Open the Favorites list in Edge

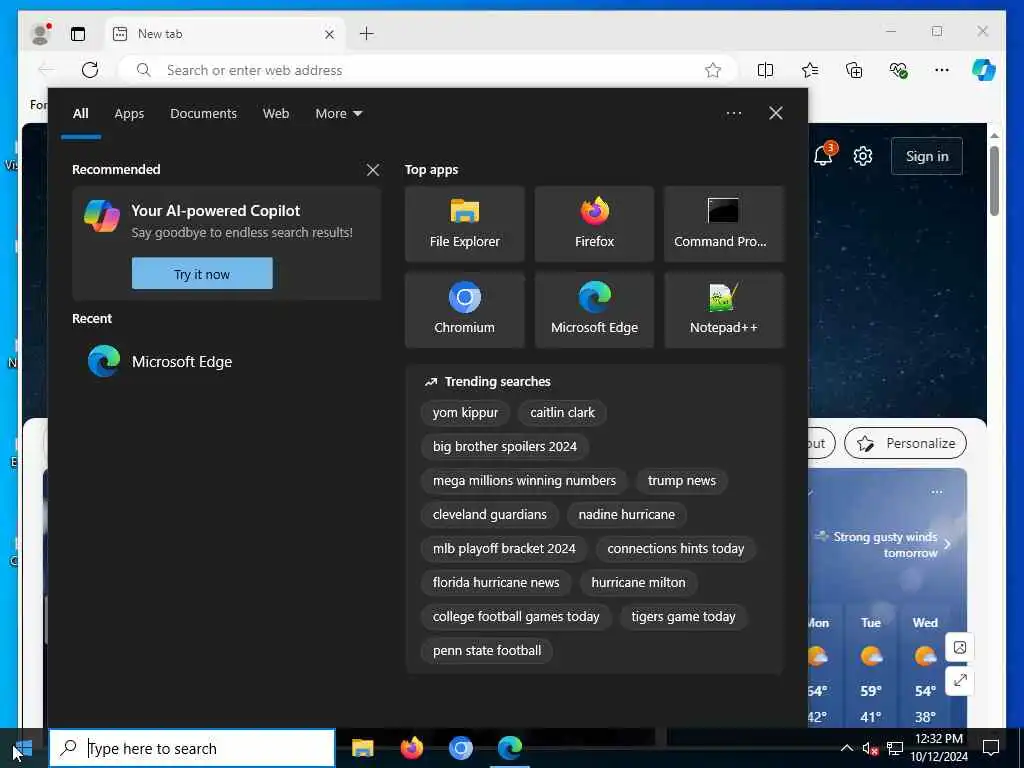pos(810,70)
